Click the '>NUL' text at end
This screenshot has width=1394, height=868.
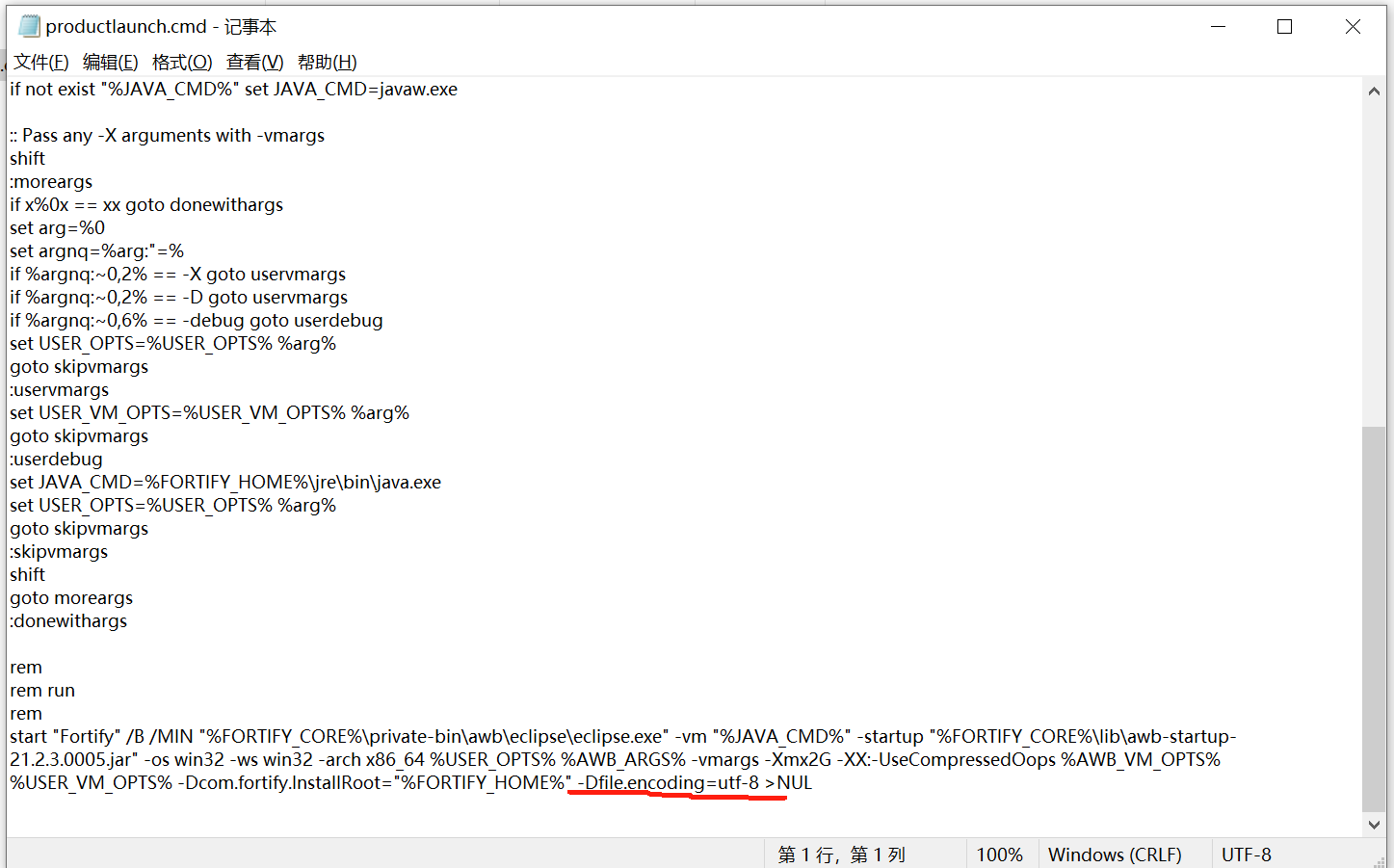tap(789, 783)
